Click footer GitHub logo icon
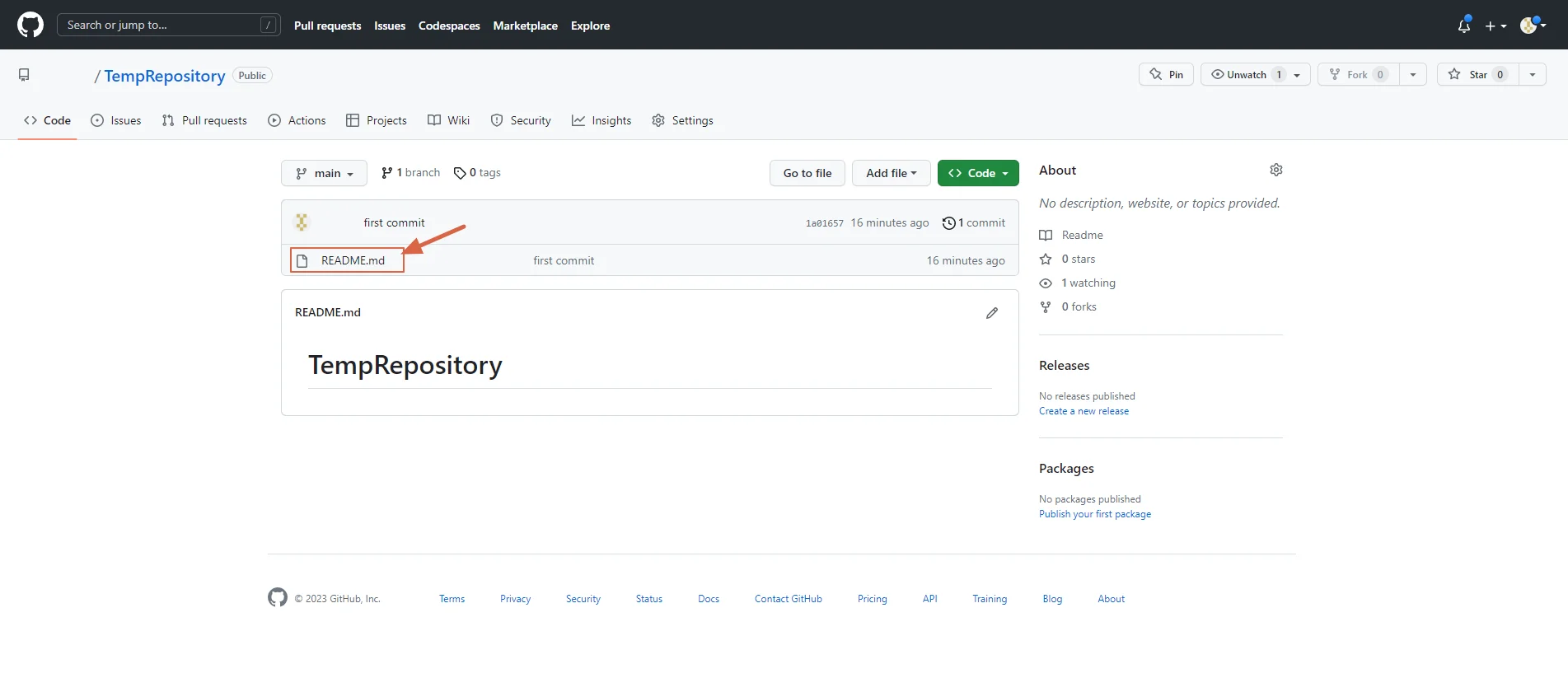 click(278, 597)
